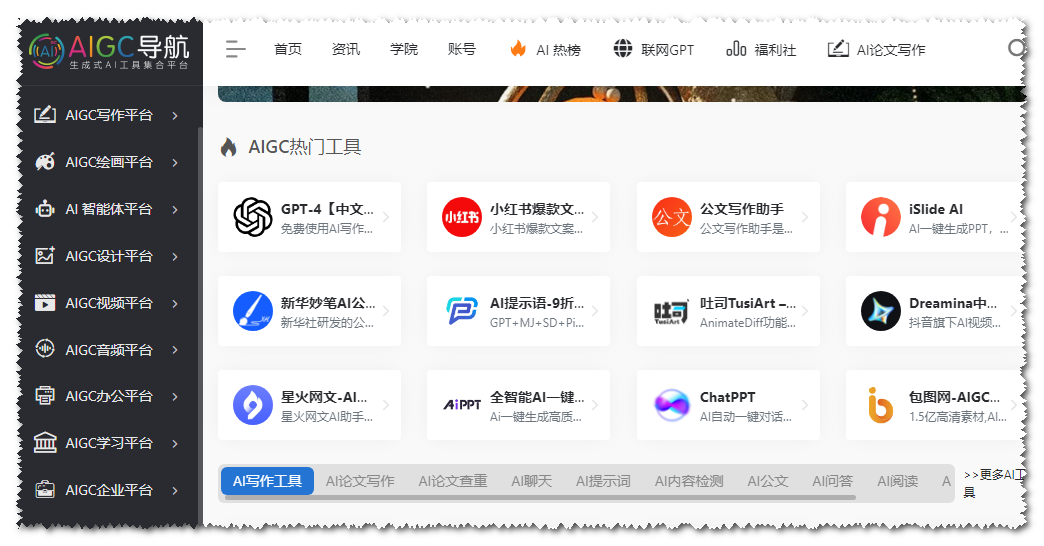This screenshot has height=546, width=1044.
Task: Switch to the AI内容检测 tab
Action: tap(688, 481)
